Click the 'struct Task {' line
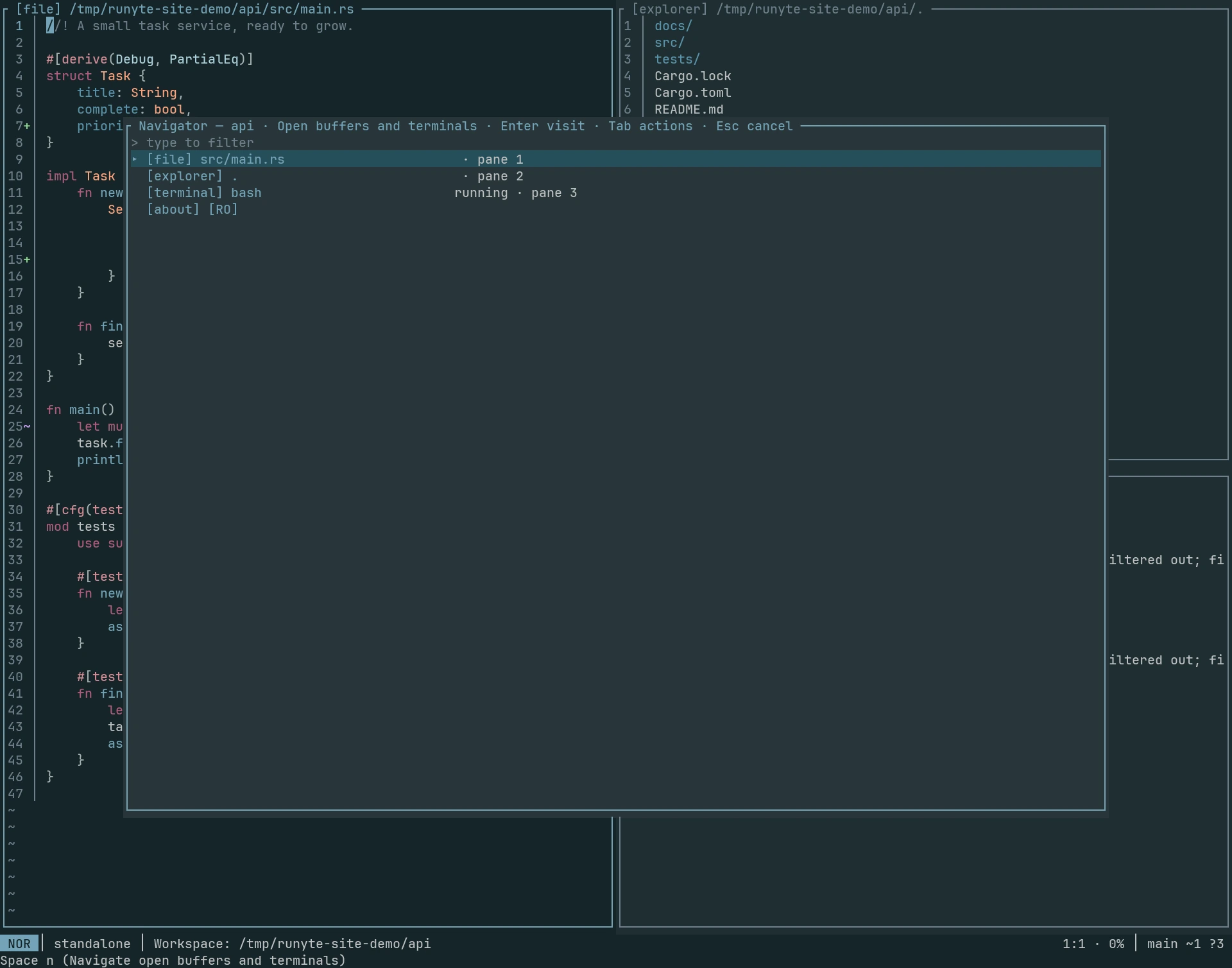 96,76
